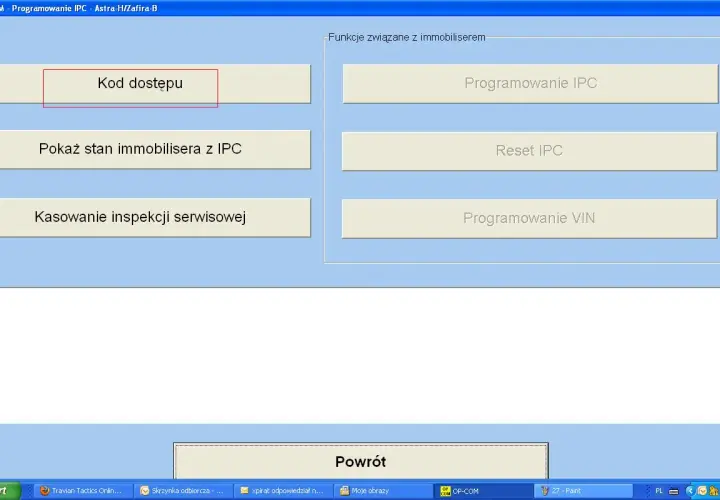
Task: Choose Programowanie VIN button
Action: click(529, 218)
